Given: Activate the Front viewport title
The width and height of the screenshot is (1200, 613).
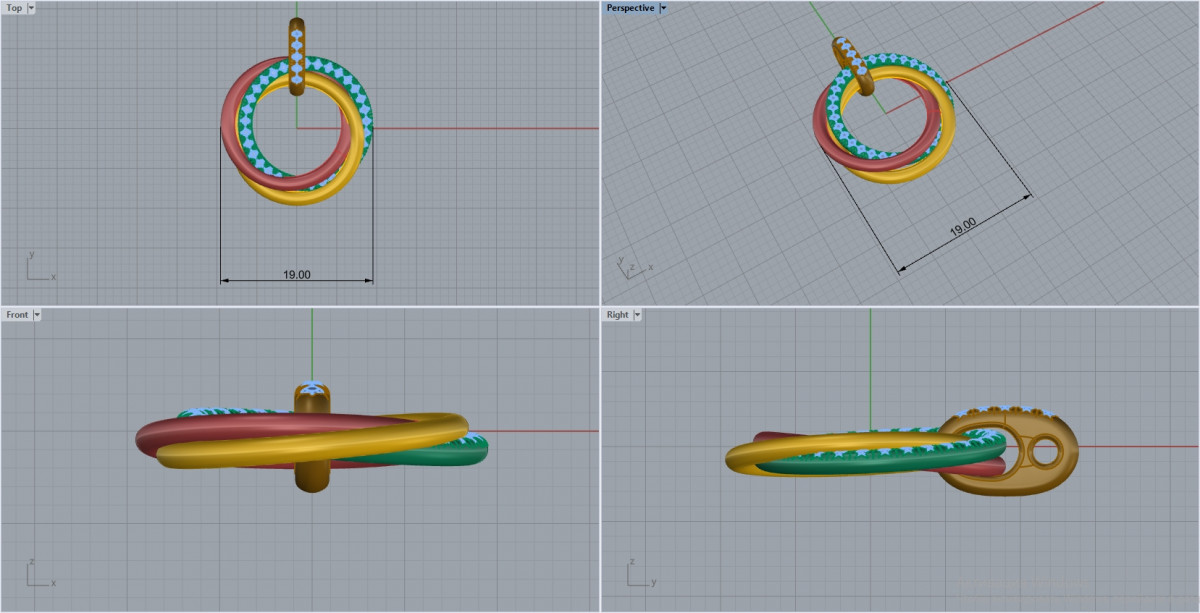Looking at the screenshot, I should coord(17,314).
